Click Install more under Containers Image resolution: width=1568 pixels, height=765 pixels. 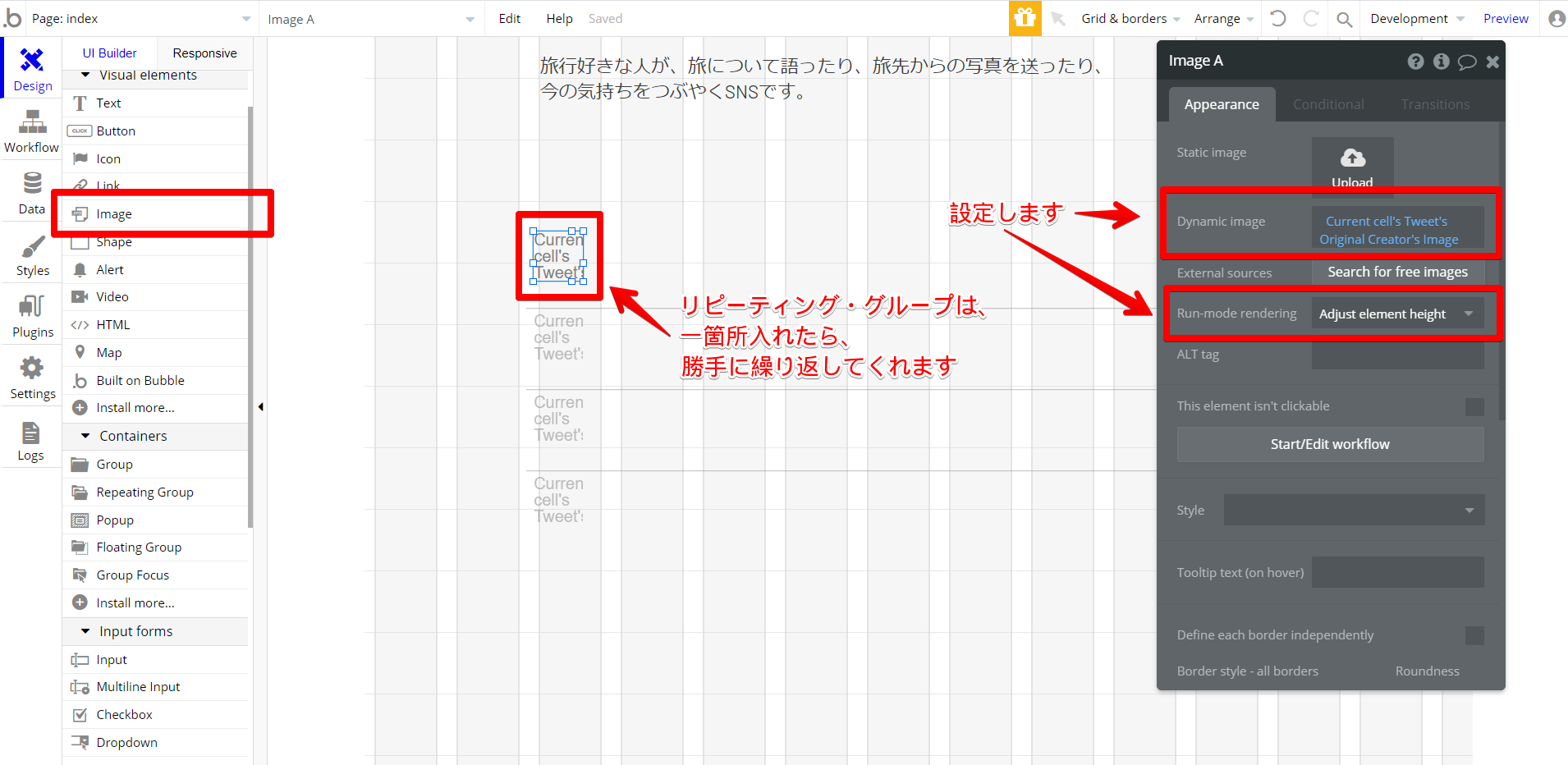[155, 602]
